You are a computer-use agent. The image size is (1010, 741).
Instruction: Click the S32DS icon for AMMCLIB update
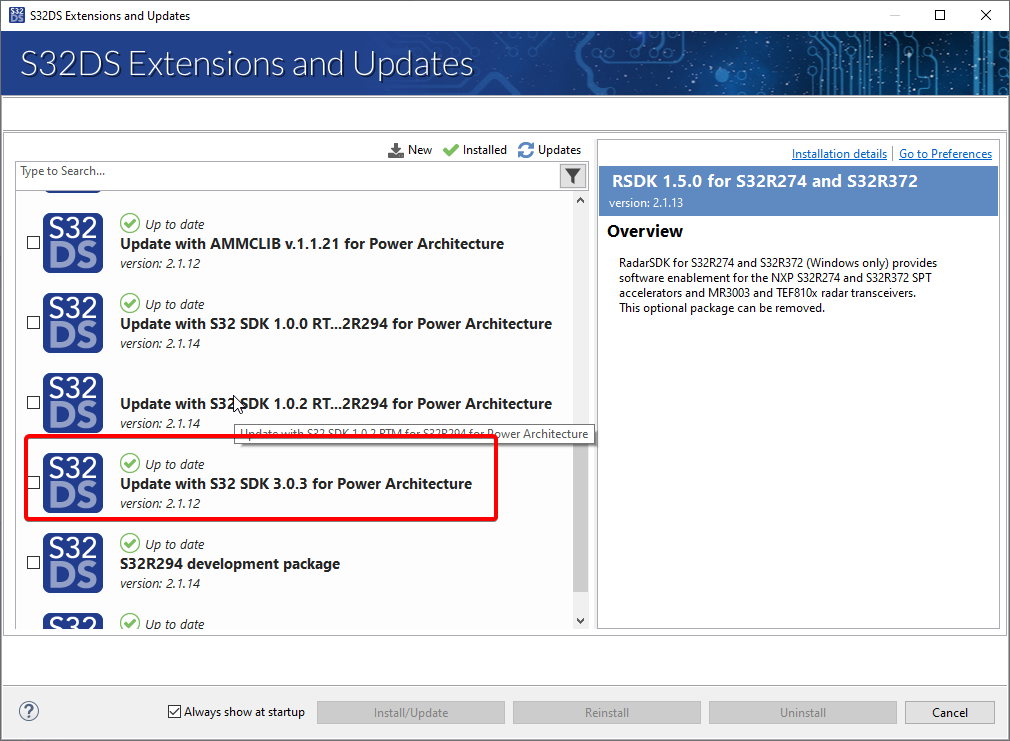tap(72, 242)
